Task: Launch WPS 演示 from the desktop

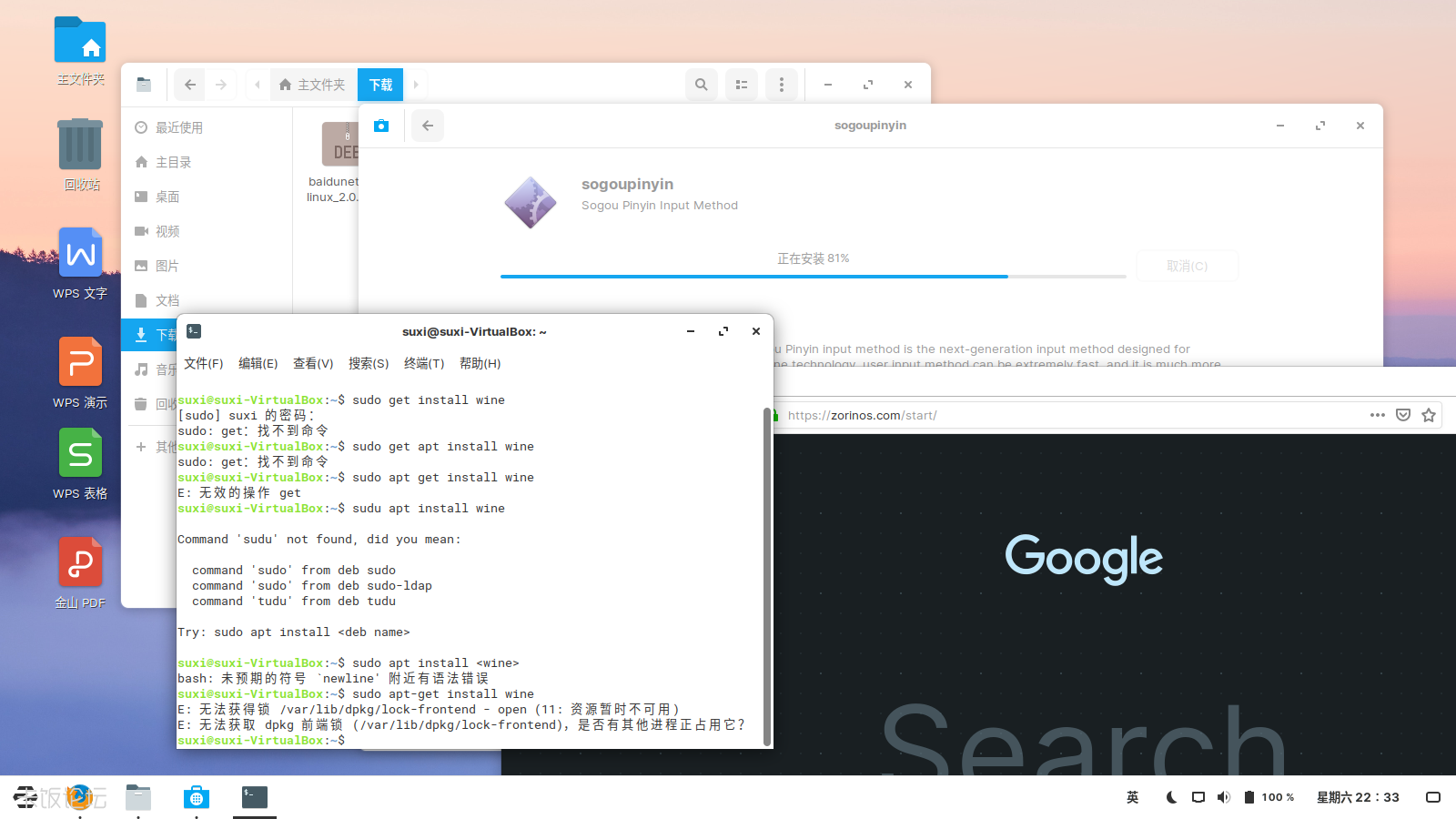Action: (80, 361)
